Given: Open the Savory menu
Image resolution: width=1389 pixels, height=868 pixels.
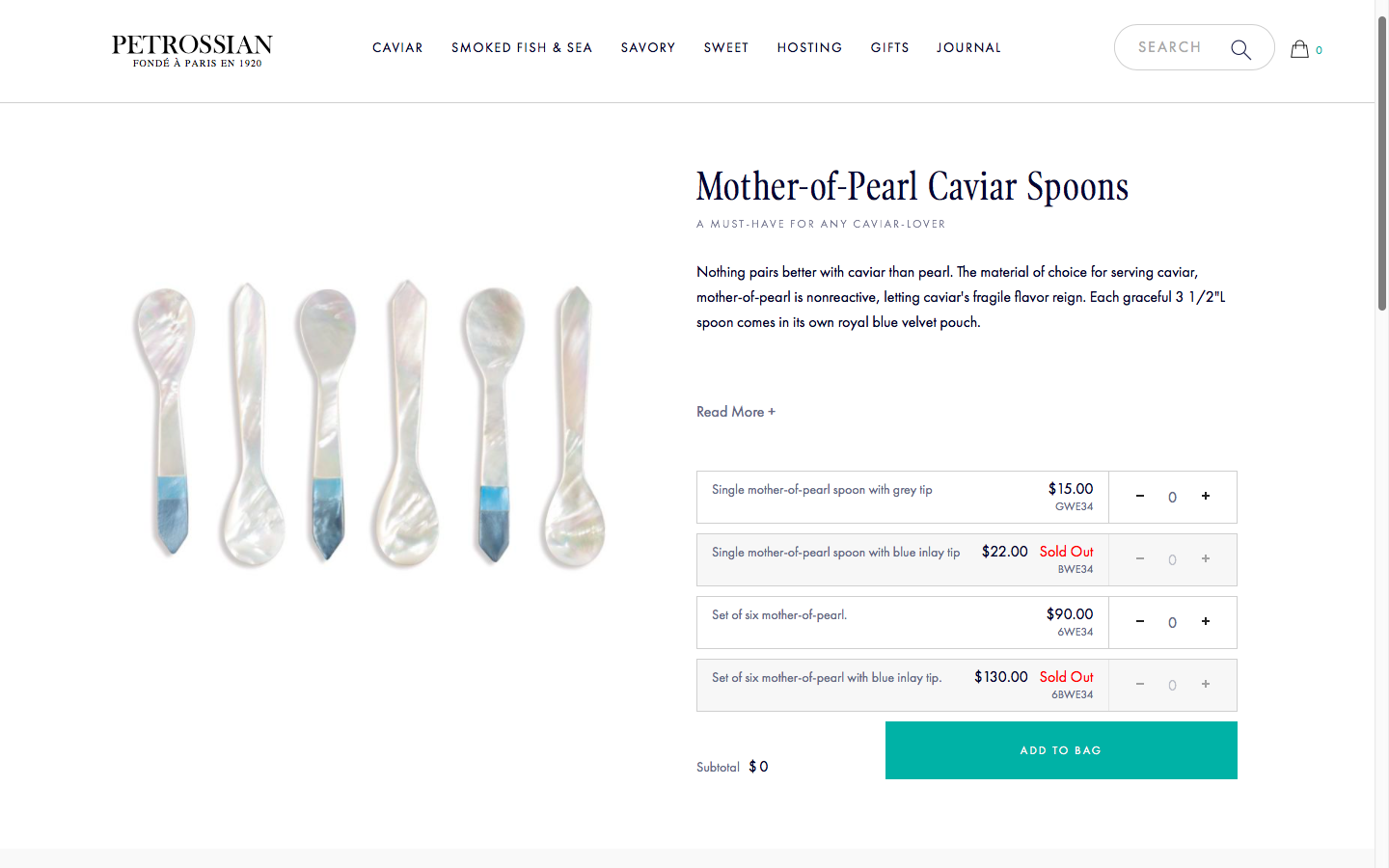Looking at the screenshot, I should 647,47.
